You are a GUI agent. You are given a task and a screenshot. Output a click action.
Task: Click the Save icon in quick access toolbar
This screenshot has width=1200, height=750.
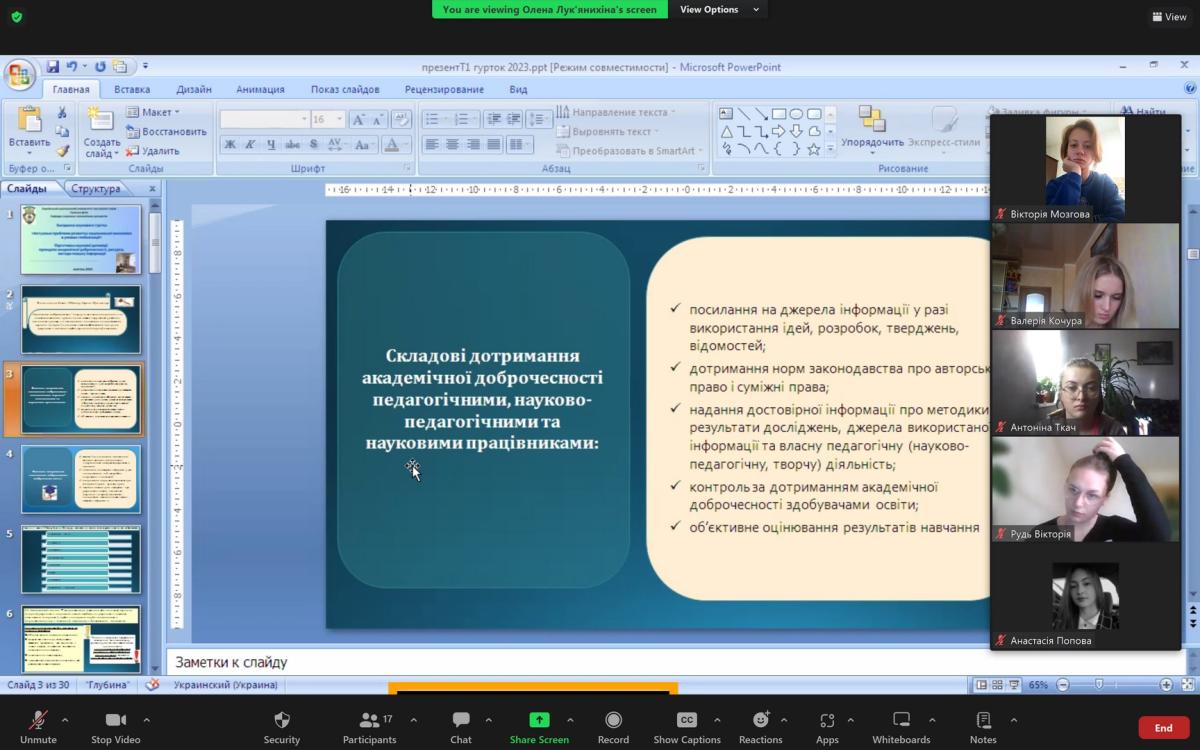(x=53, y=67)
